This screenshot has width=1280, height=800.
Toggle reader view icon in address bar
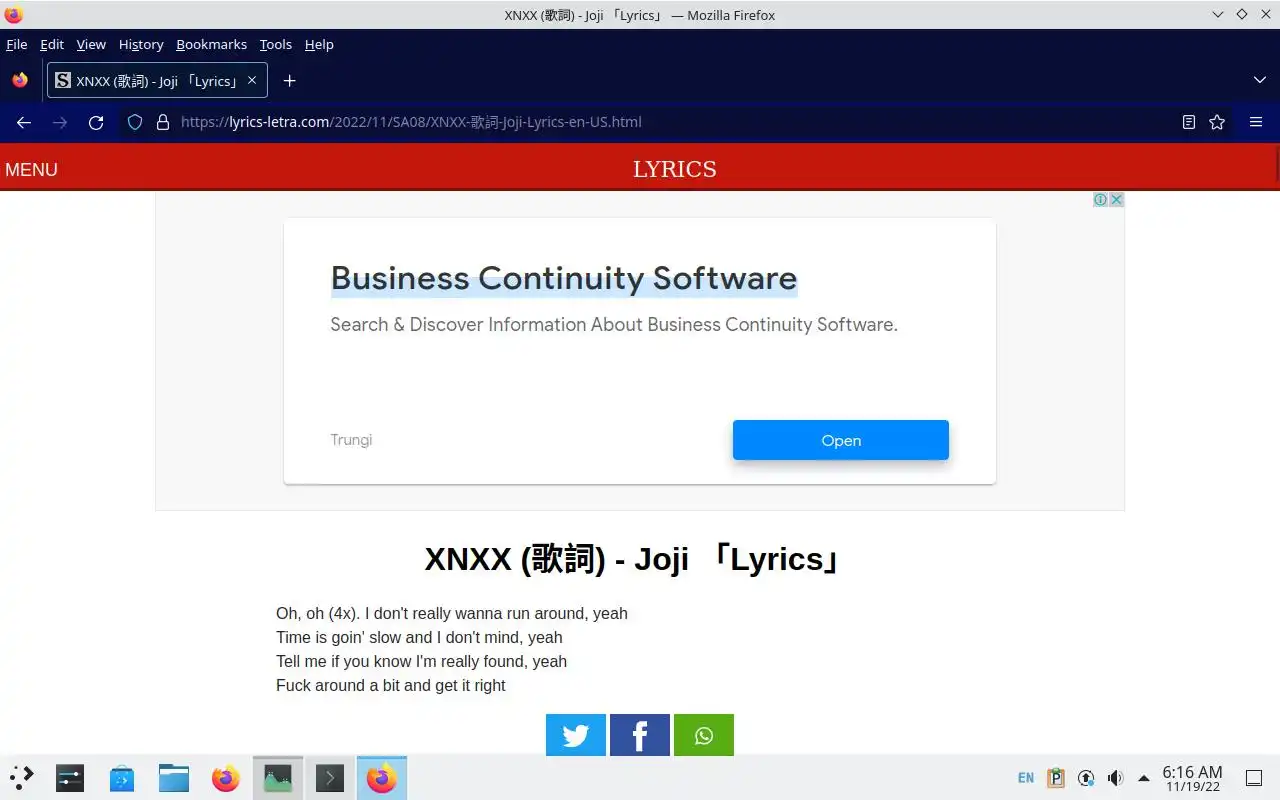[1189, 122]
